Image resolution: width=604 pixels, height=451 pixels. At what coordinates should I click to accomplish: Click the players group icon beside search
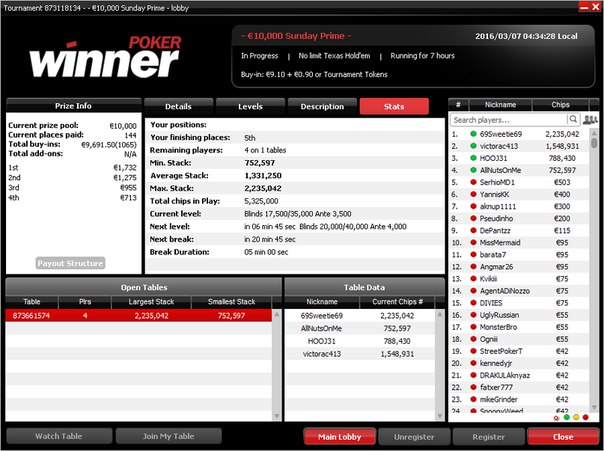[590, 120]
